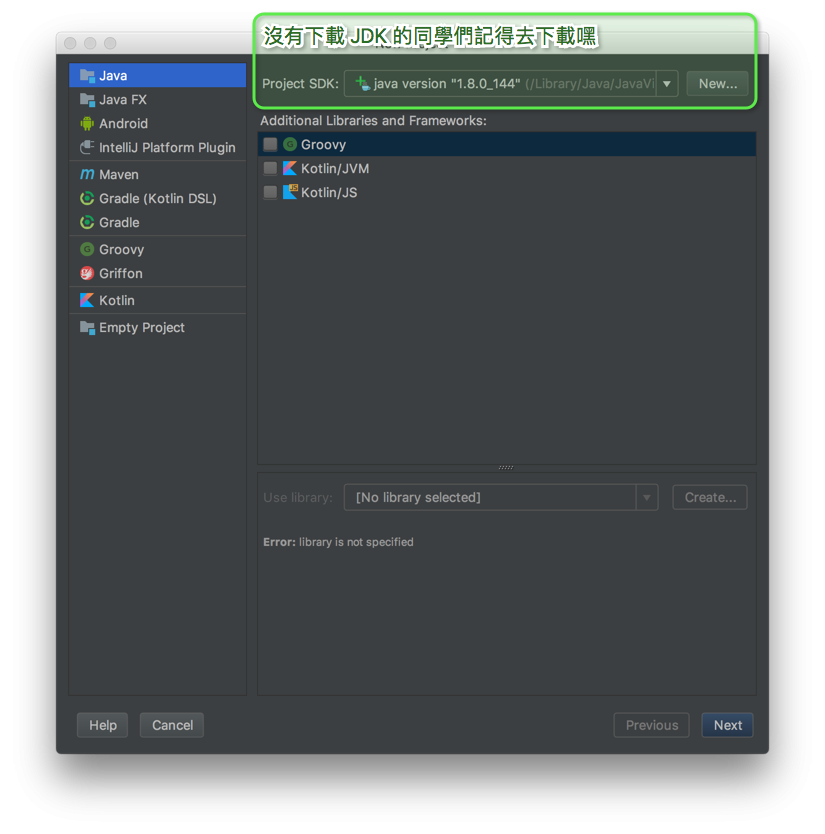
Task: Open the Project SDK dropdown arrow
Action: (x=666, y=84)
